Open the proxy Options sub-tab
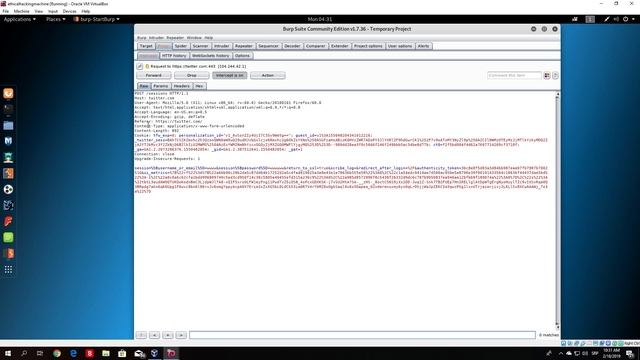 click(x=242, y=56)
